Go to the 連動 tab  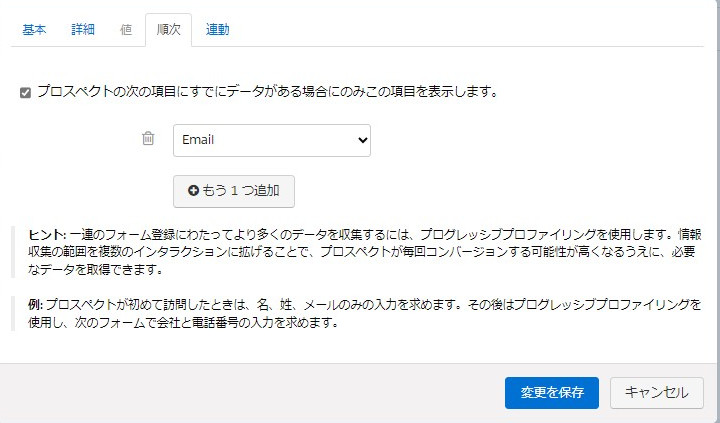click(x=218, y=29)
